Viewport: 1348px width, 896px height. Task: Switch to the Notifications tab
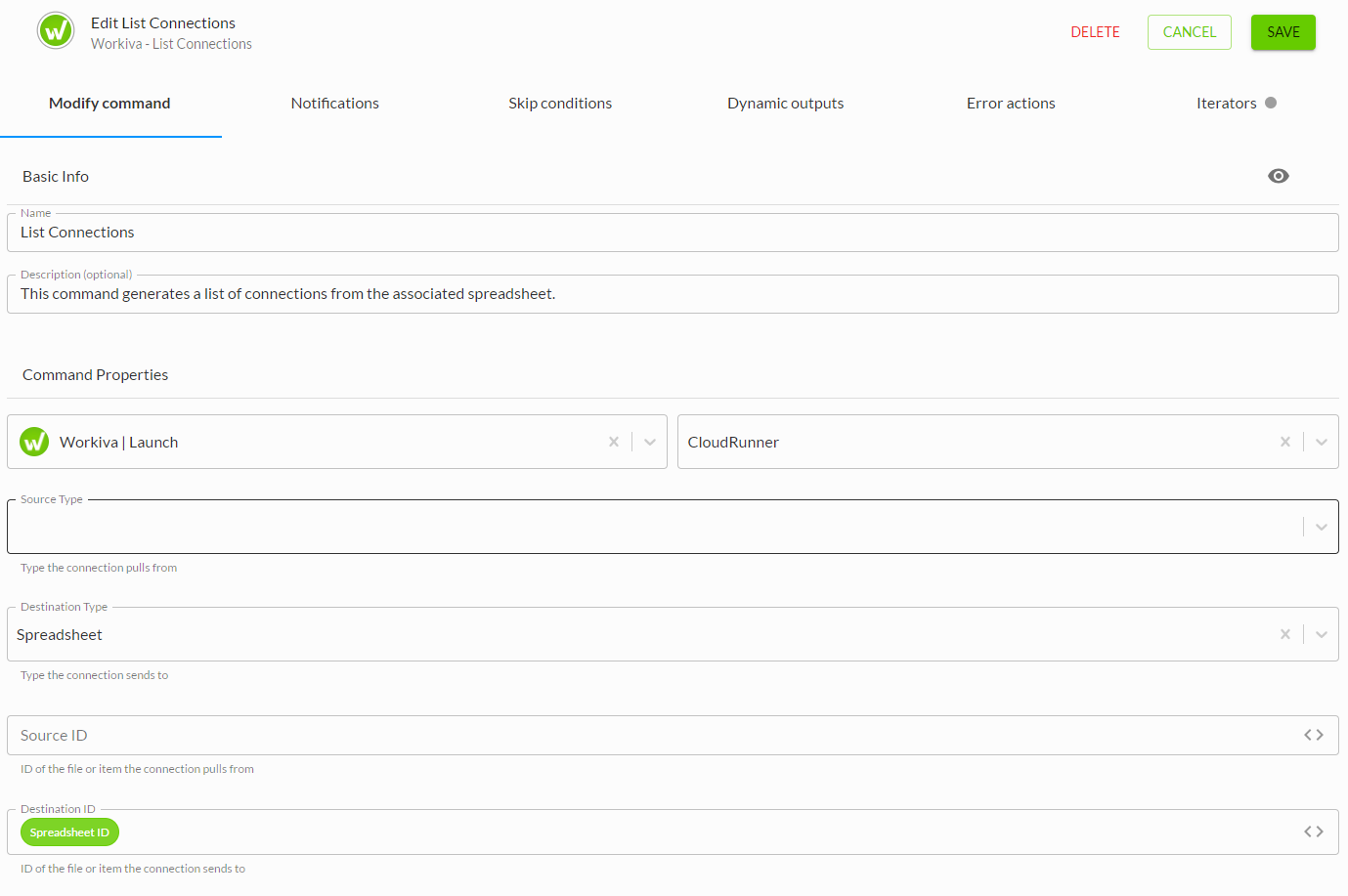pyautogui.click(x=334, y=103)
